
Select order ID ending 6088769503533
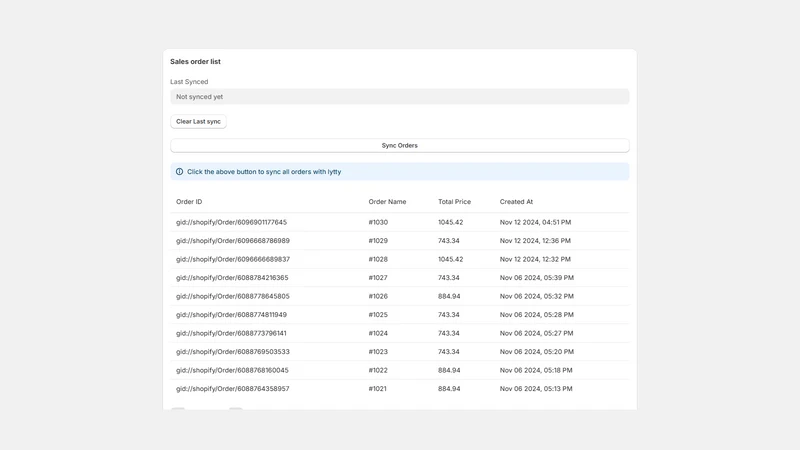coord(233,352)
